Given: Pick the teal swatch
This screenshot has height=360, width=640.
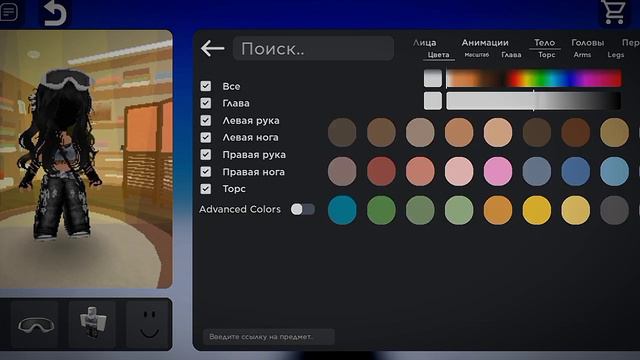Looking at the screenshot, I should point(342,210).
